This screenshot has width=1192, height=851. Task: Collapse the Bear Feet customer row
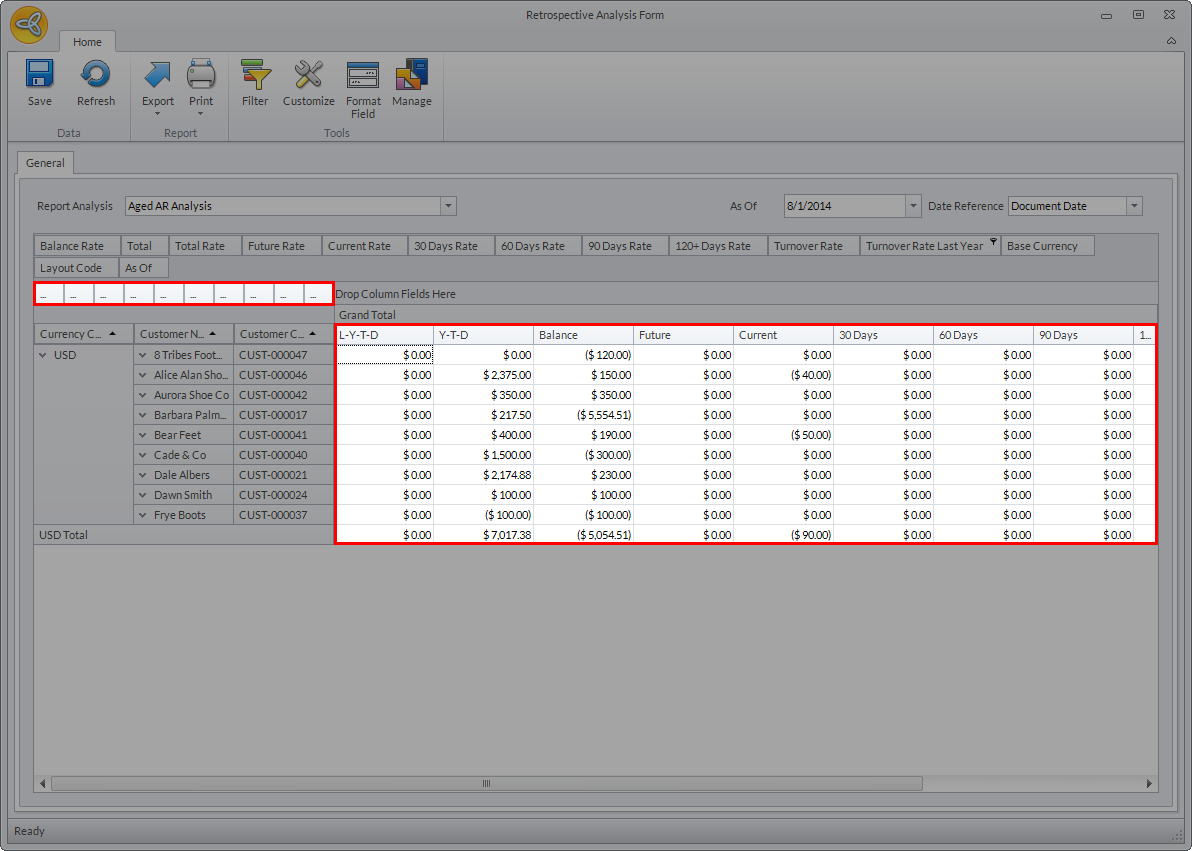(143, 435)
